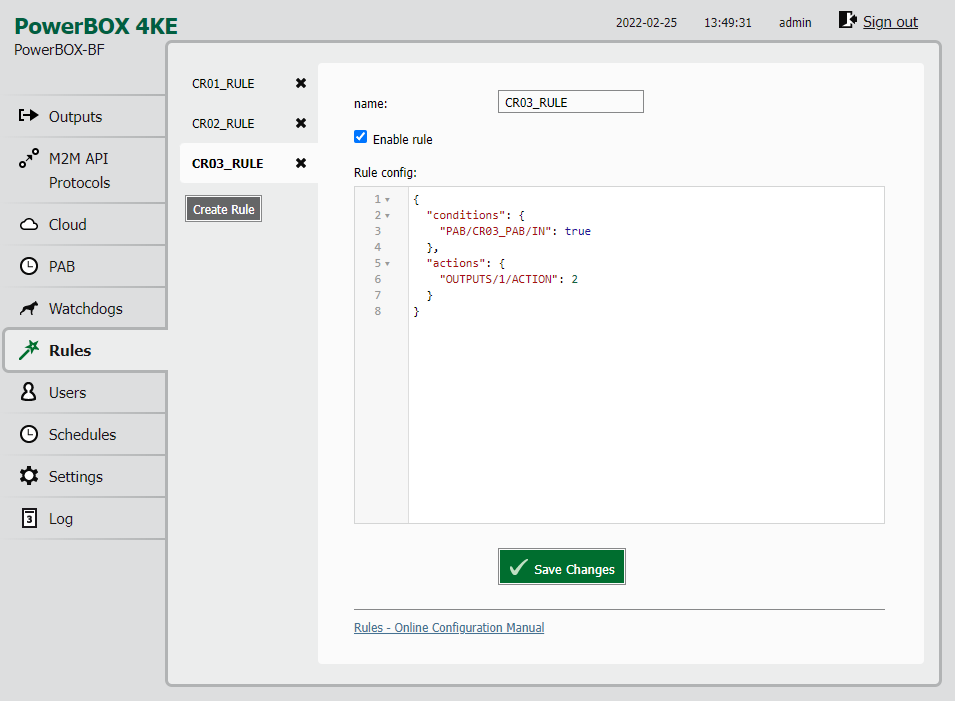Select the CR02_RULE tab

point(223,124)
